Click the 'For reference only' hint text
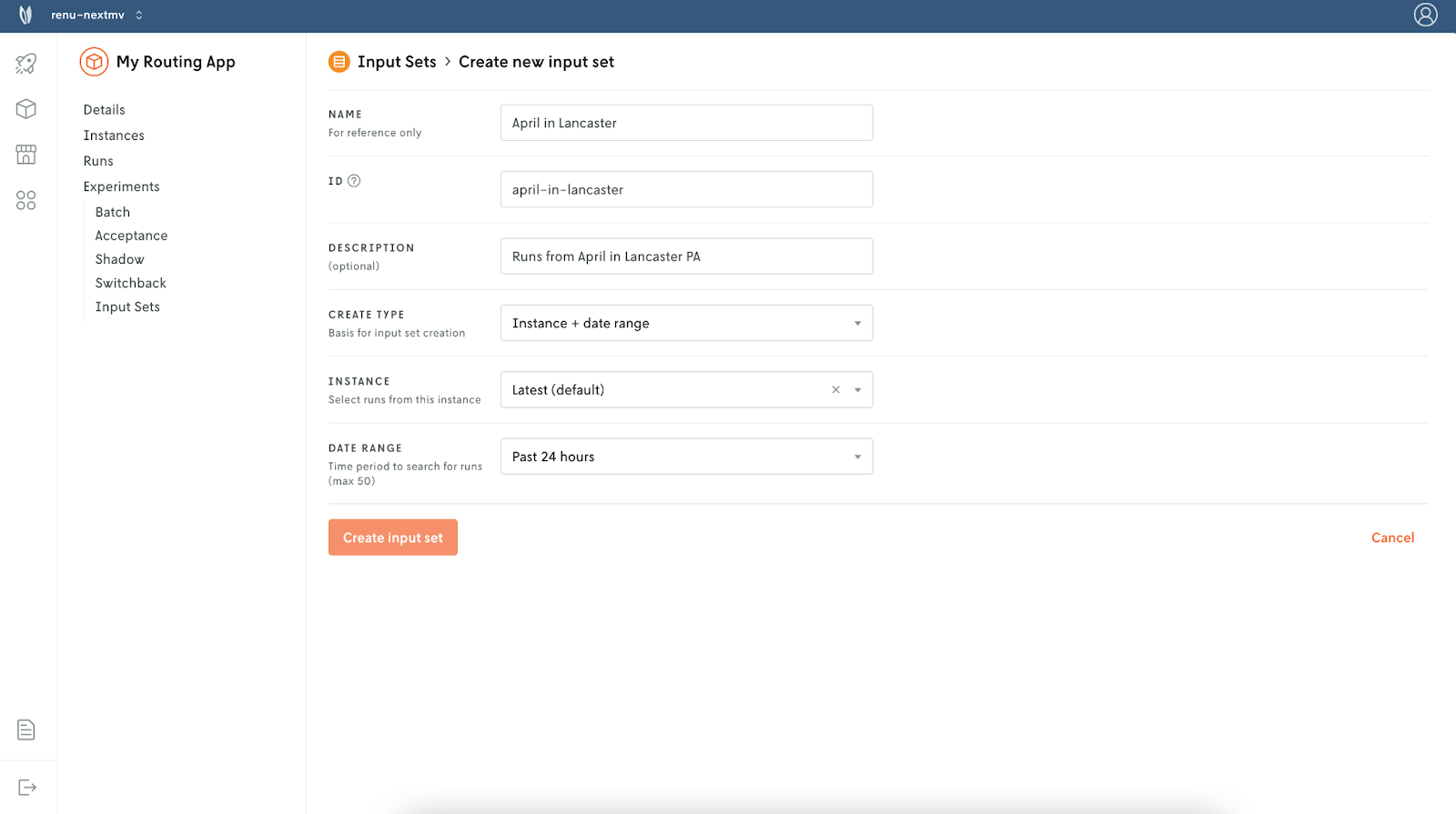The image size is (1456, 814). click(x=375, y=133)
